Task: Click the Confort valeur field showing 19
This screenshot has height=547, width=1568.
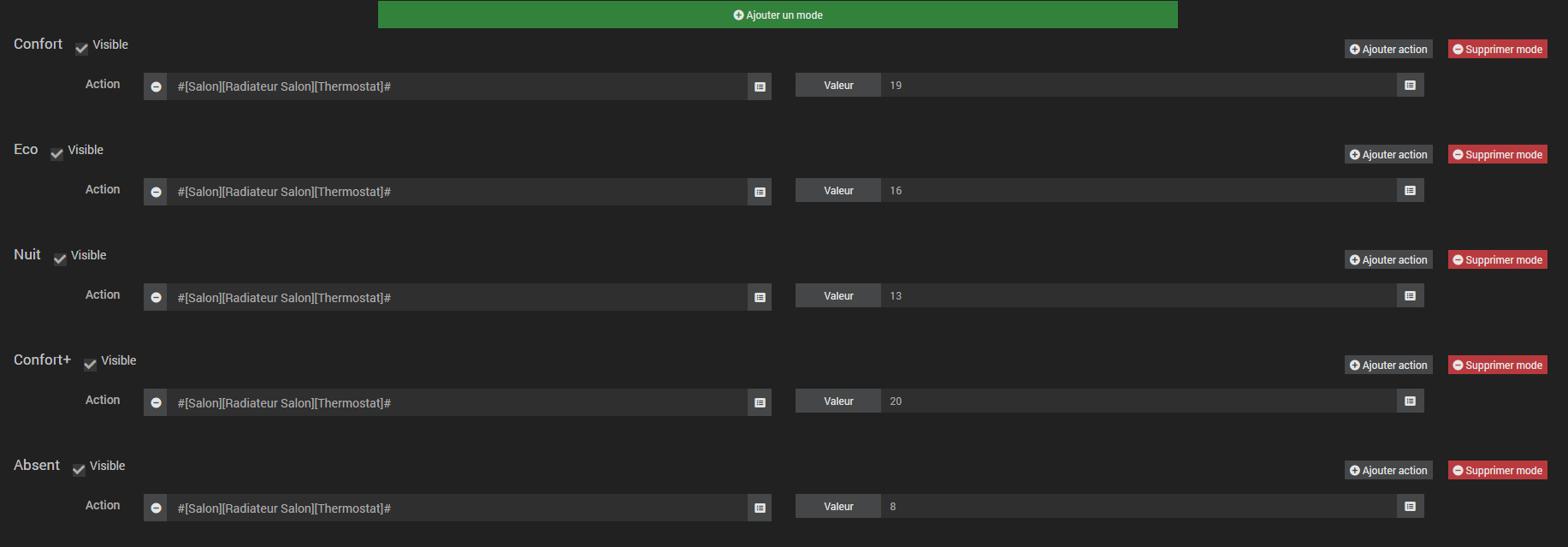Action: (x=1138, y=85)
